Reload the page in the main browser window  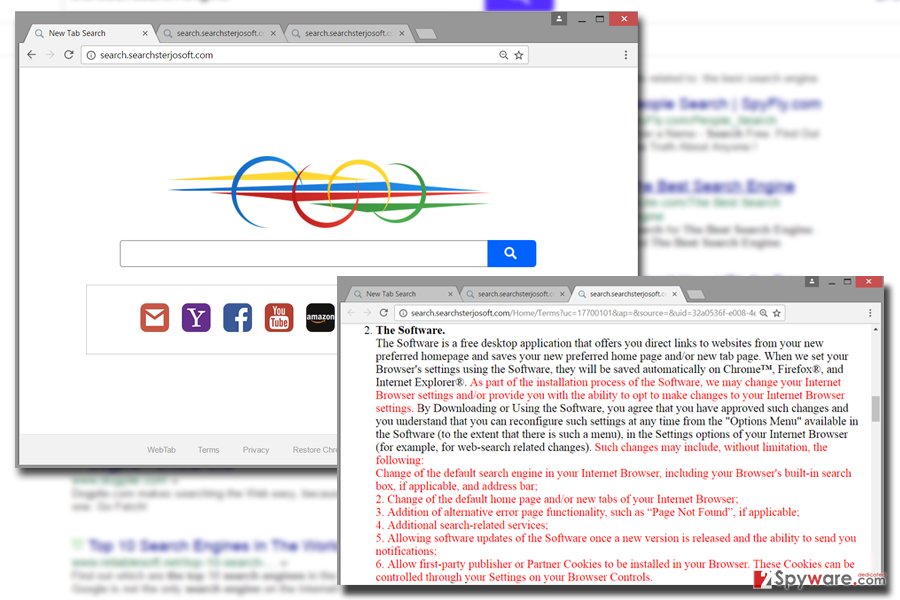(x=69, y=55)
